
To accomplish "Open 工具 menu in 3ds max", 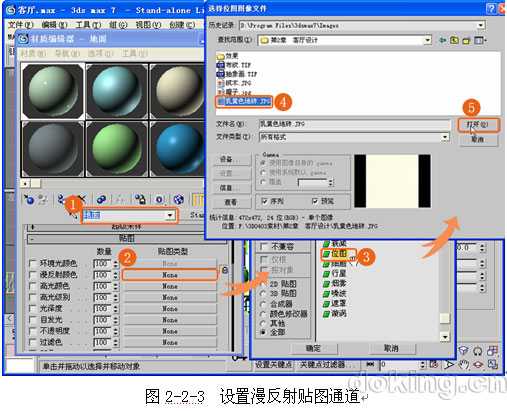I will 88,25.
